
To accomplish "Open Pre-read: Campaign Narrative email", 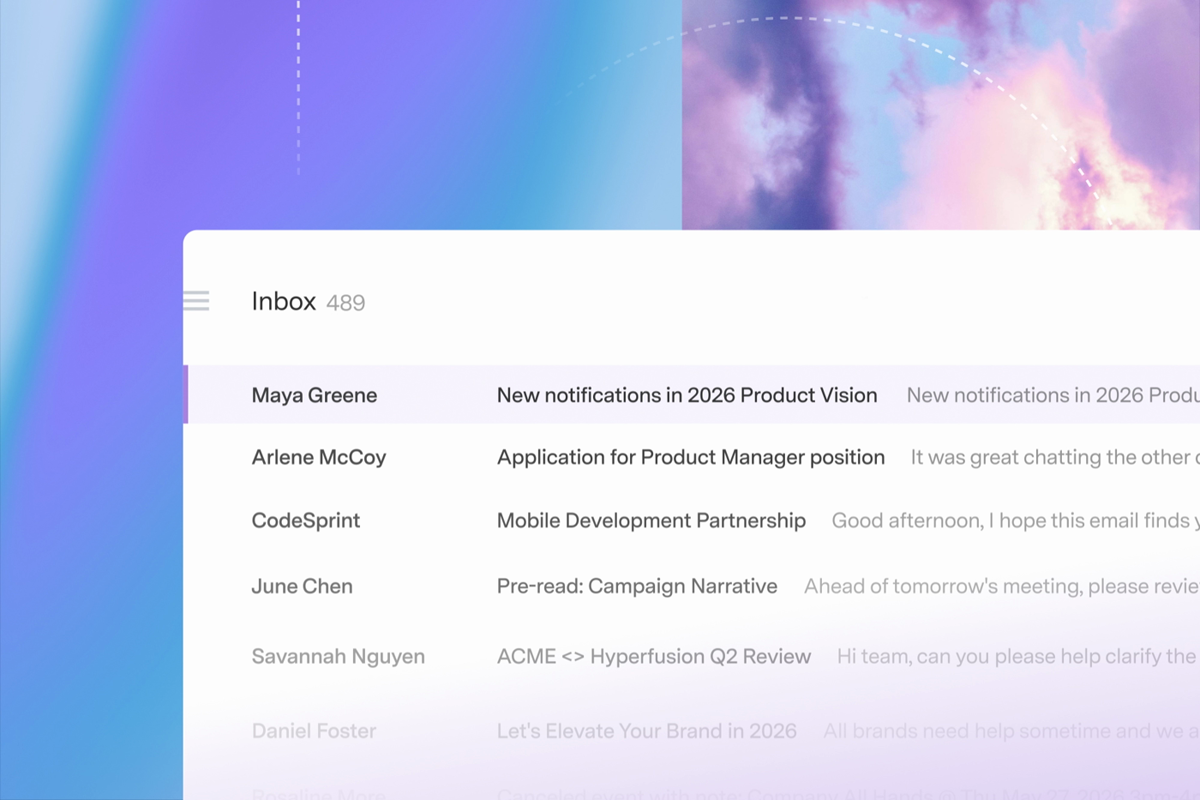I will [x=637, y=586].
